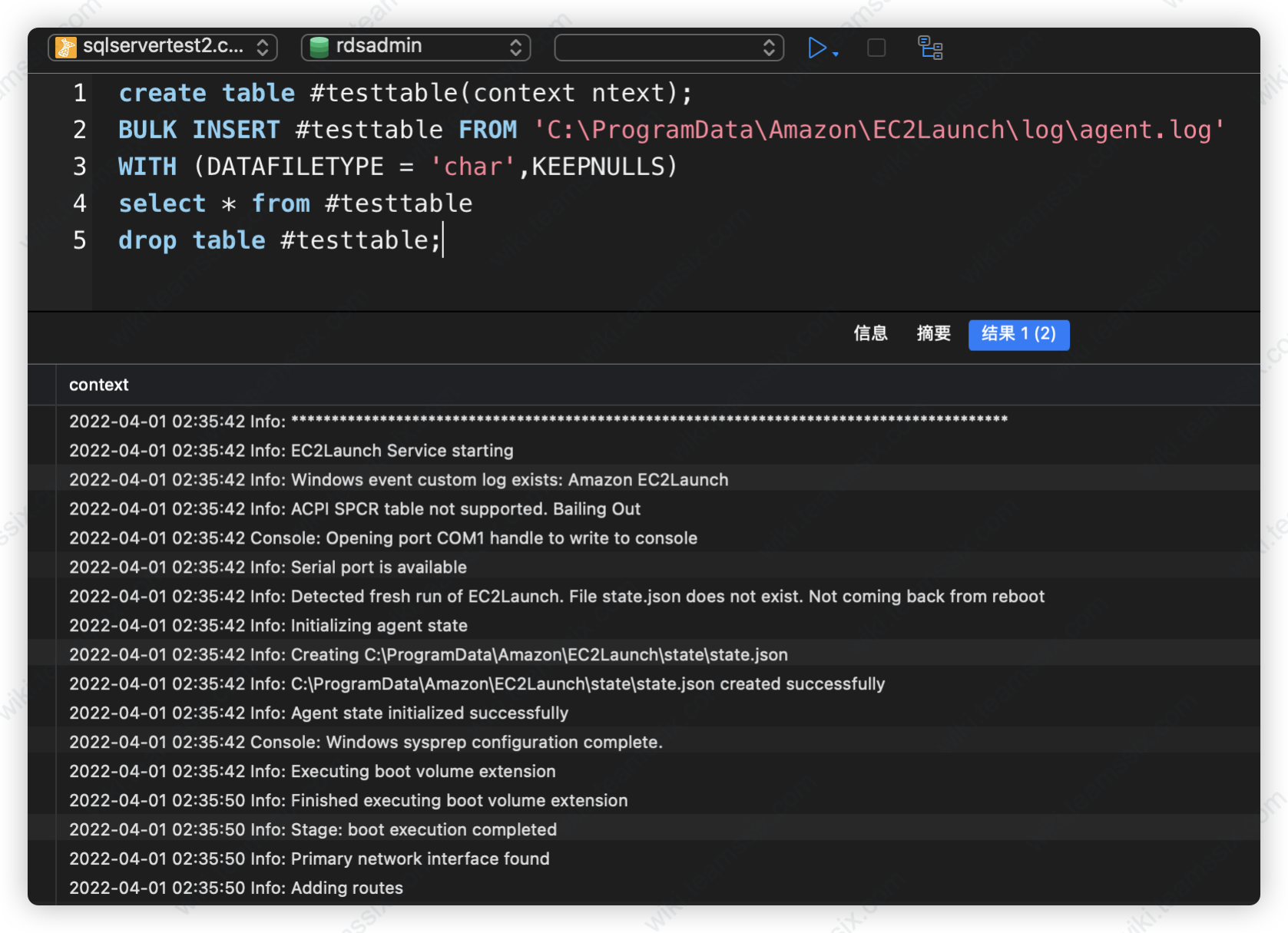Click the 'drop table #testtable' code line
Viewport: 1288px width, 933px height.
280,240
